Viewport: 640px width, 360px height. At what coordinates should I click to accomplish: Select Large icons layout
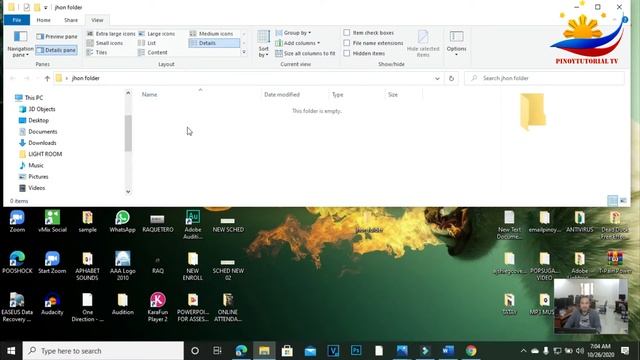click(157, 33)
